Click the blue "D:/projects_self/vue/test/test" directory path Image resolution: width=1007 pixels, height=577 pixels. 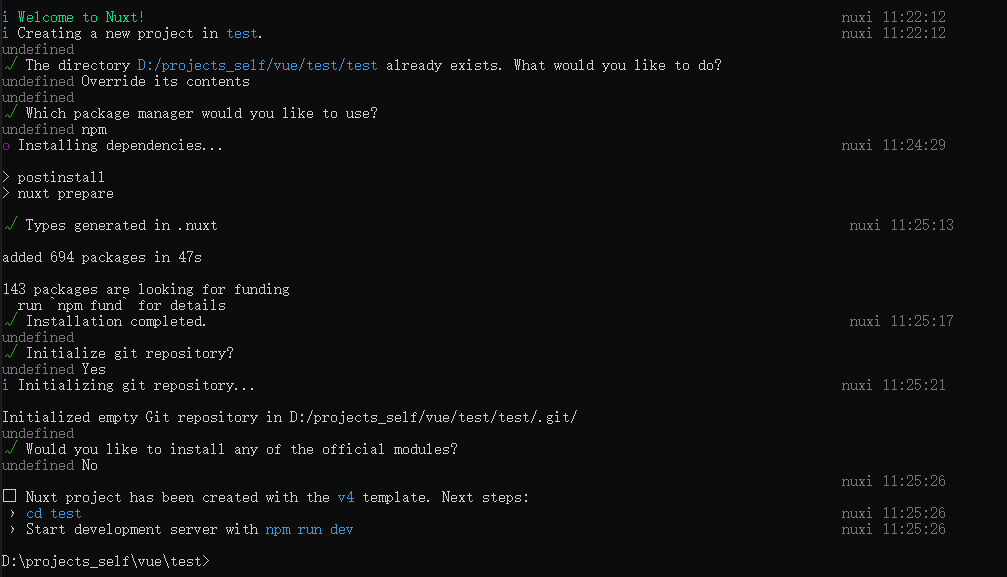(257, 65)
